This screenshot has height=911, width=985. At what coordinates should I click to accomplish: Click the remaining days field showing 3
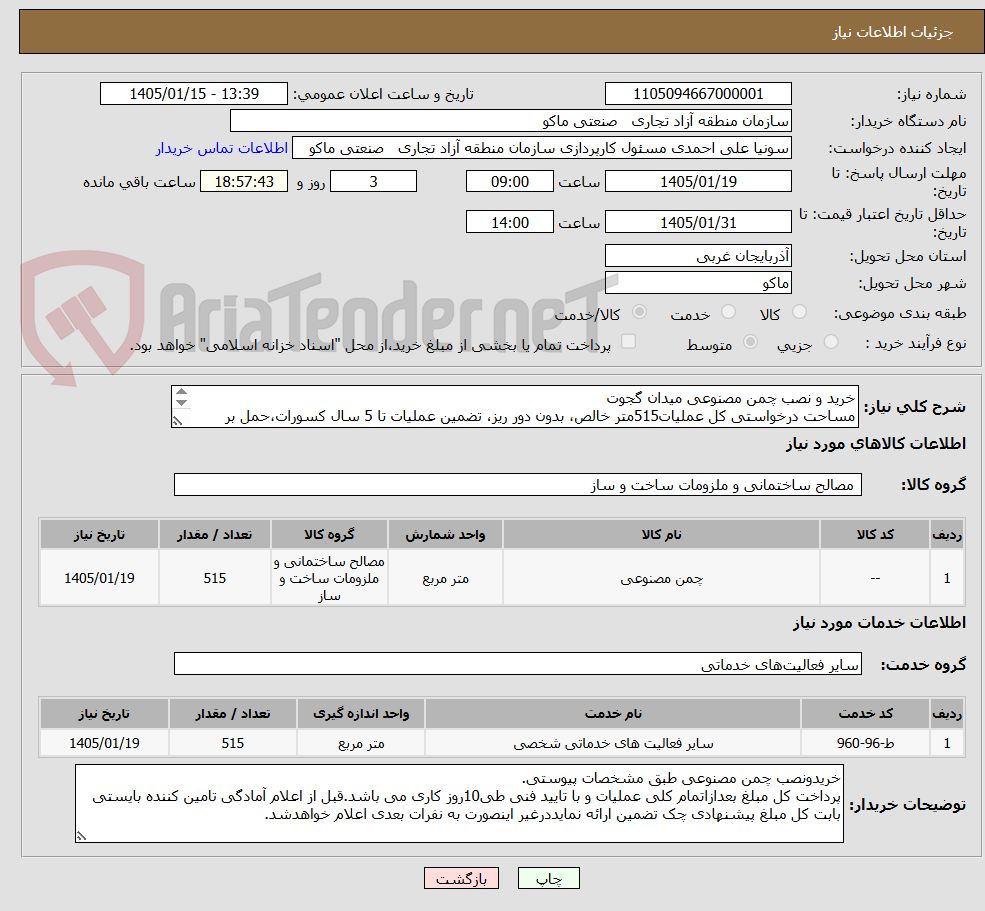coord(373,182)
